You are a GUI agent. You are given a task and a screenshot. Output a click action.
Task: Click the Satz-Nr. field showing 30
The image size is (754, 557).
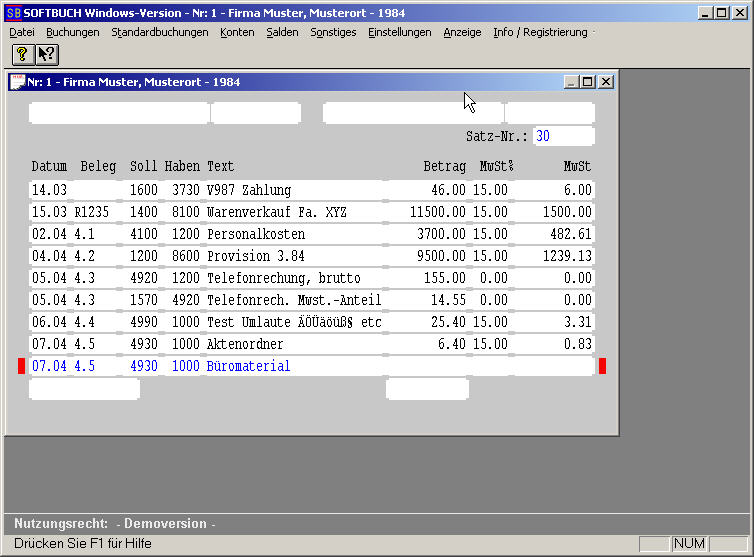coord(563,136)
